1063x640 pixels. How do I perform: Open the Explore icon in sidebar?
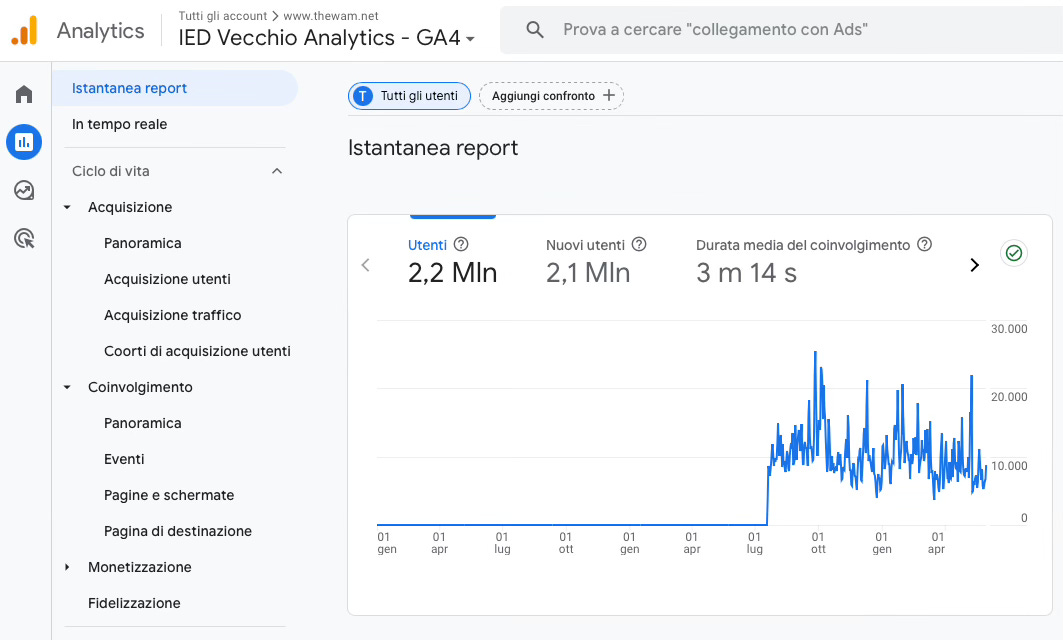24,191
